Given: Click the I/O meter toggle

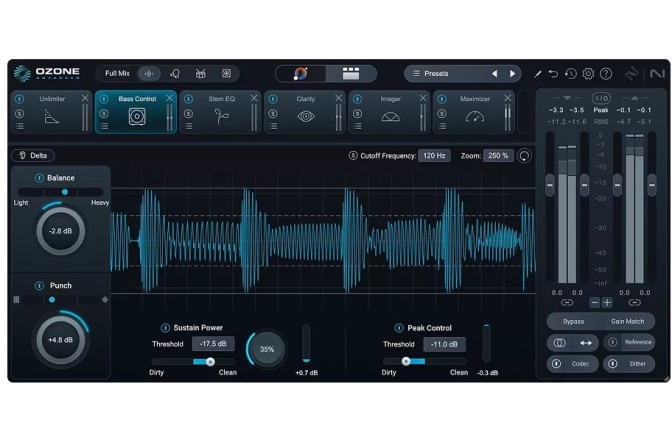Looking at the screenshot, I should 601,99.
